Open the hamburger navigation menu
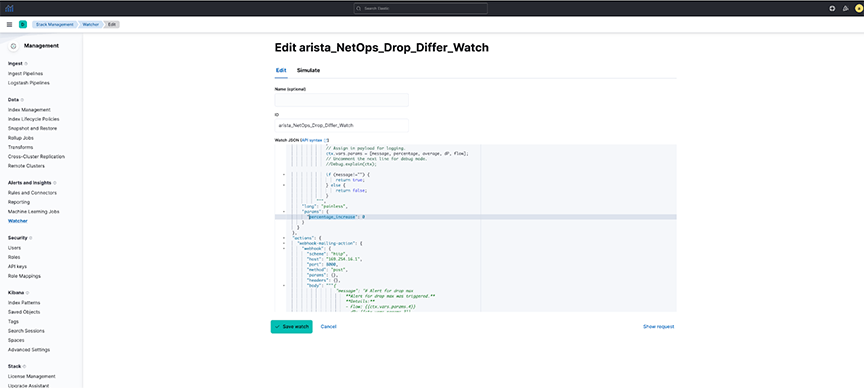This screenshot has height=388, width=864. (9, 24)
